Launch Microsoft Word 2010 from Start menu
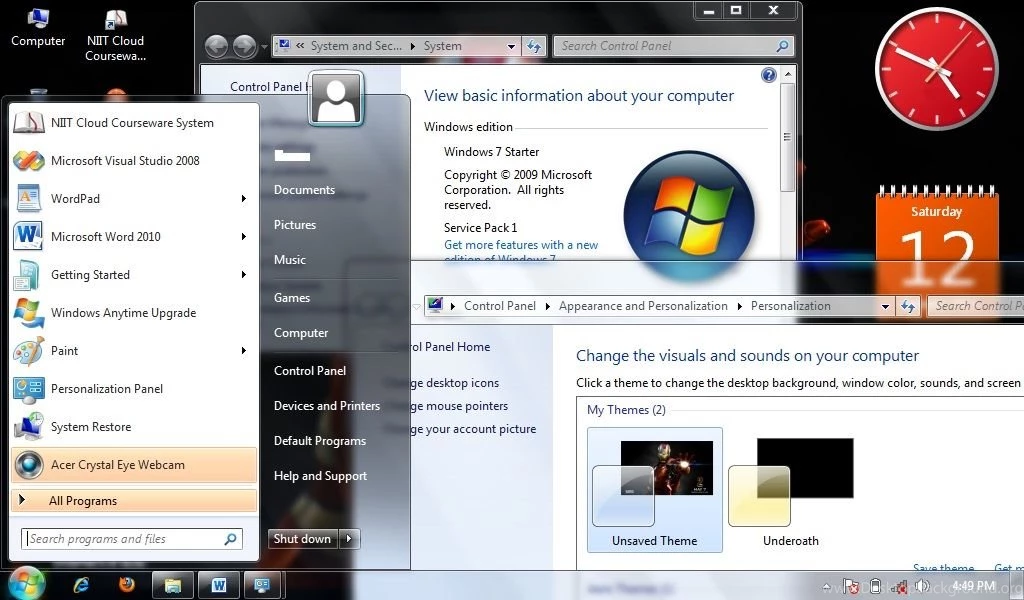 point(134,236)
